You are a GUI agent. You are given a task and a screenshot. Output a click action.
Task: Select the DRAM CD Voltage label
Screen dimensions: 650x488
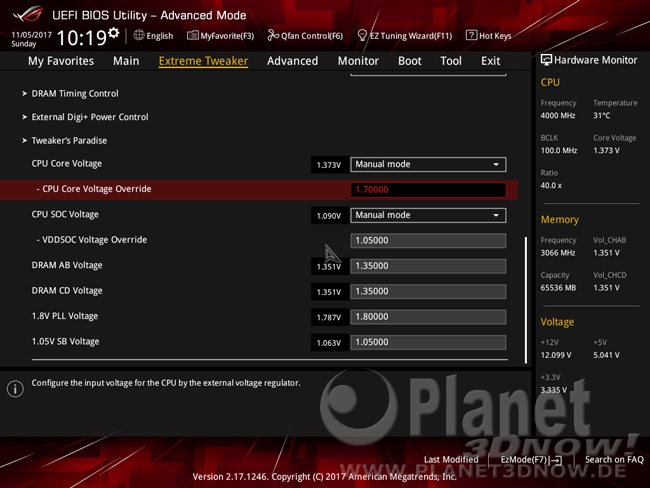[67, 291]
